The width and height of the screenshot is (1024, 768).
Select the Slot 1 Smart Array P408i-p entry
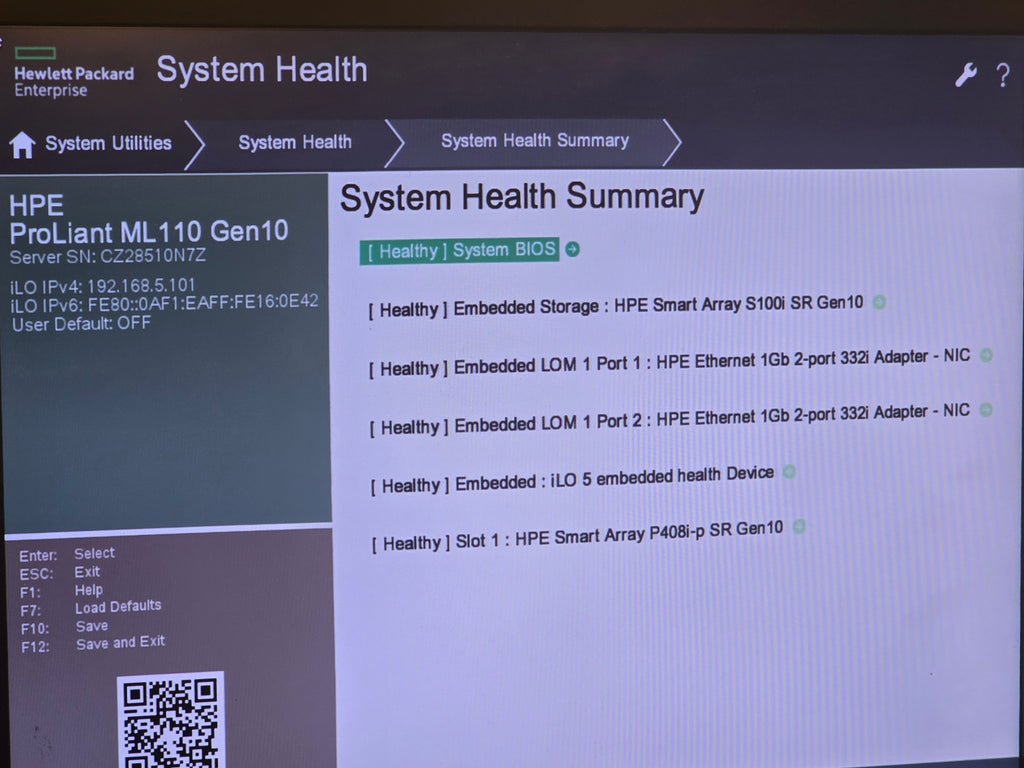[x=577, y=536]
